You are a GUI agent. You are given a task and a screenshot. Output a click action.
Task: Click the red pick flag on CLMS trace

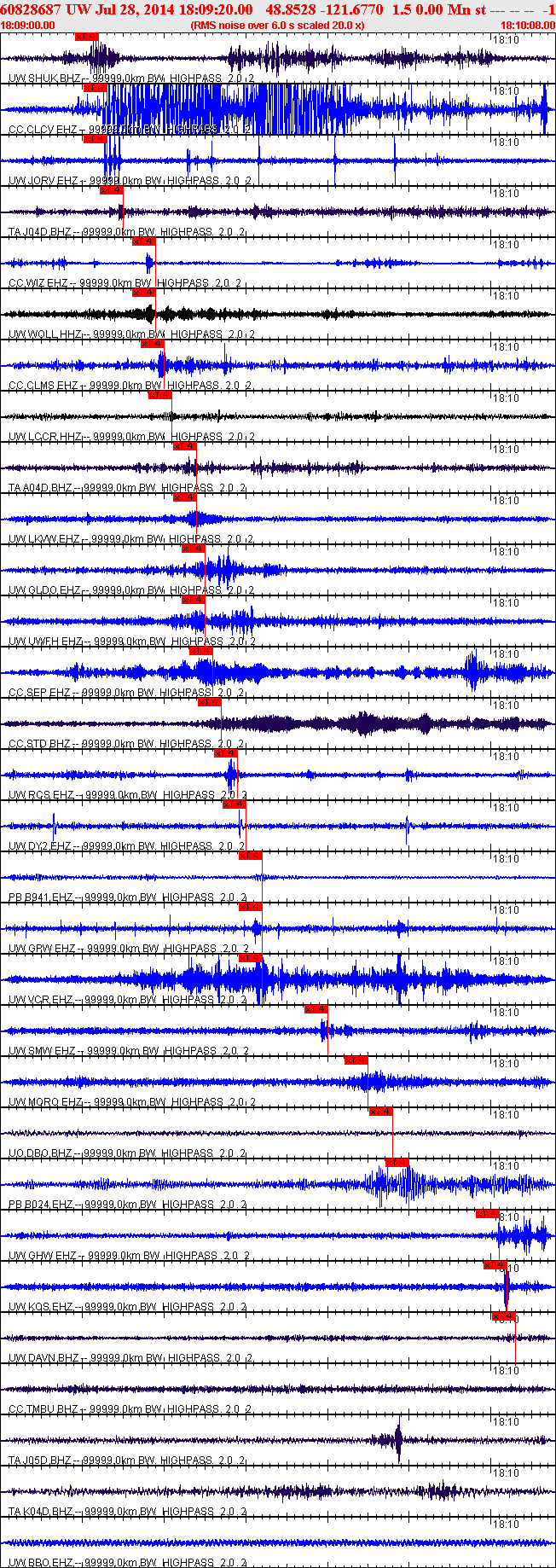pos(153,344)
